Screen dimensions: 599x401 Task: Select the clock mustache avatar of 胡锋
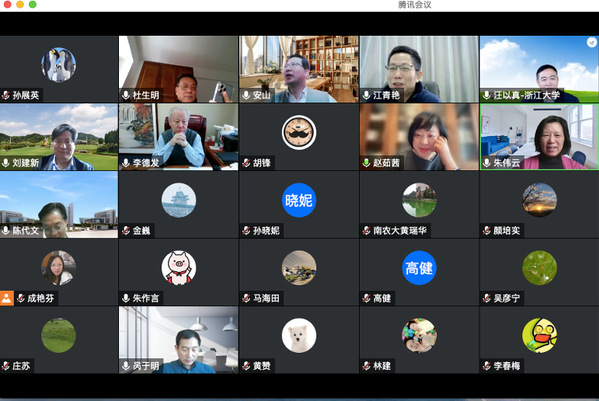point(299,133)
